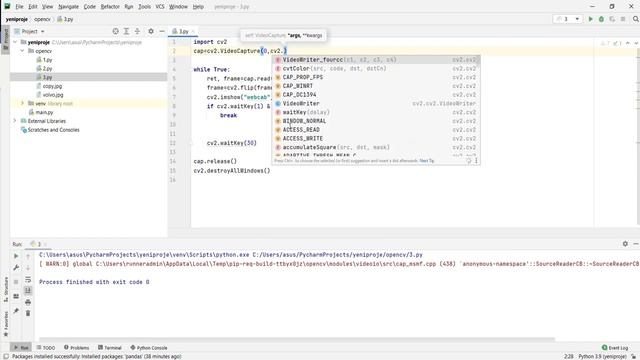This screenshot has height=360, width=640.
Task: Rerun the program in Run panel
Action: 16,256
